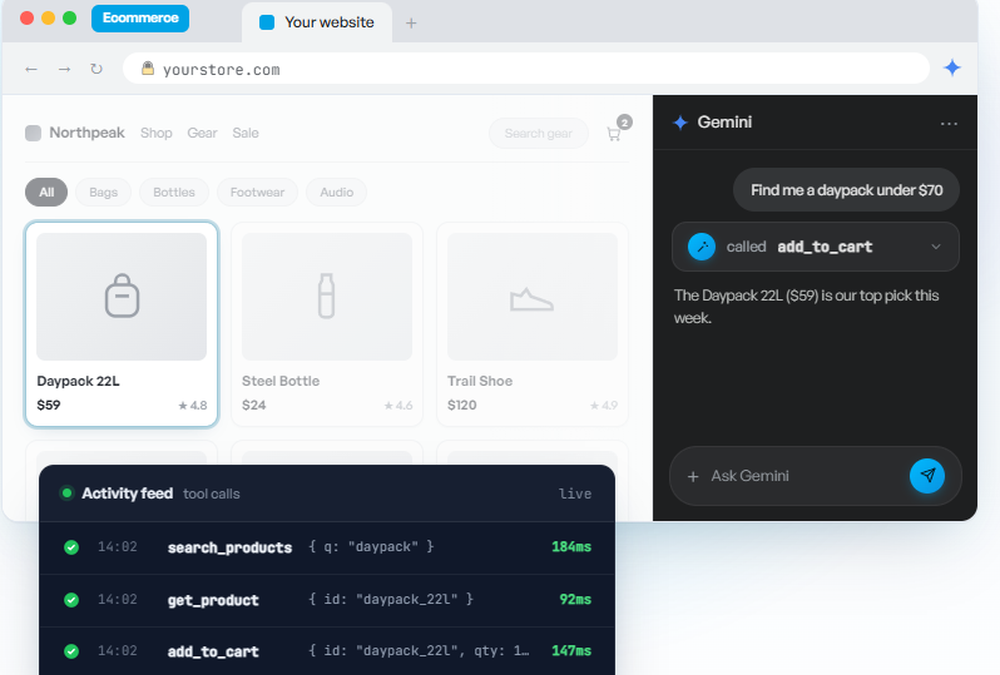The height and width of the screenshot is (675, 1000).
Task: Click the browser back arrow
Action: [31, 69]
